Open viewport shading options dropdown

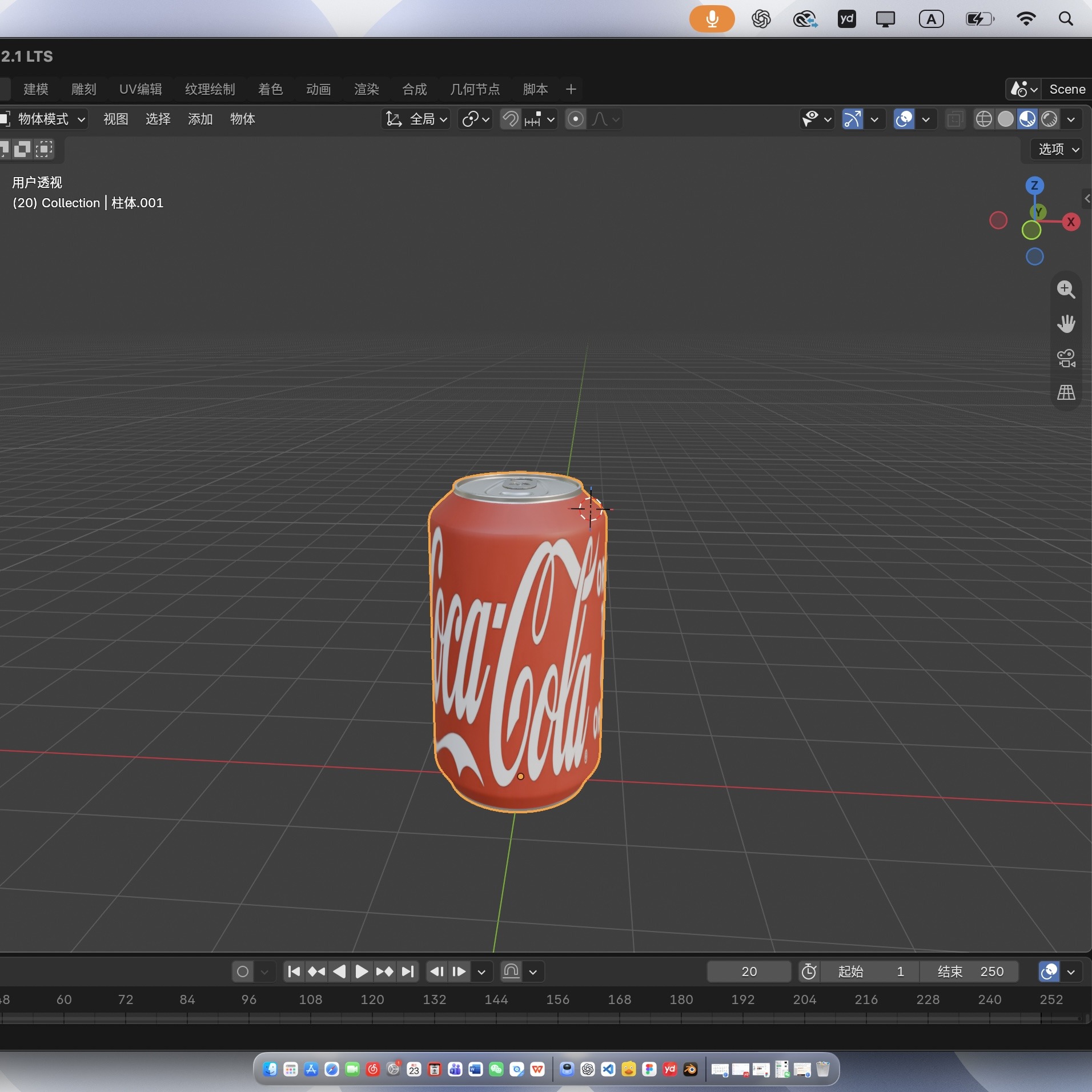pyautogui.click(x=1071, y=119)
